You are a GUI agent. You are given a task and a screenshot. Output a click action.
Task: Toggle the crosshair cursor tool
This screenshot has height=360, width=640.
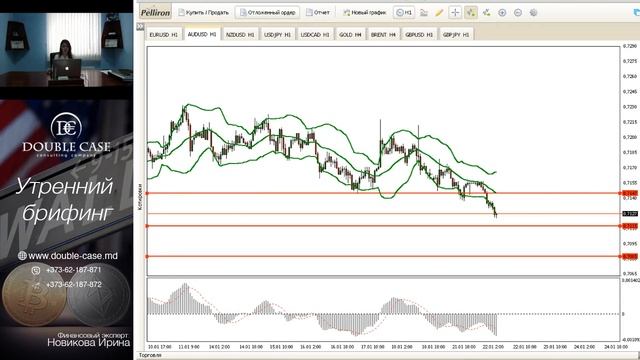(x=455, y=13)
